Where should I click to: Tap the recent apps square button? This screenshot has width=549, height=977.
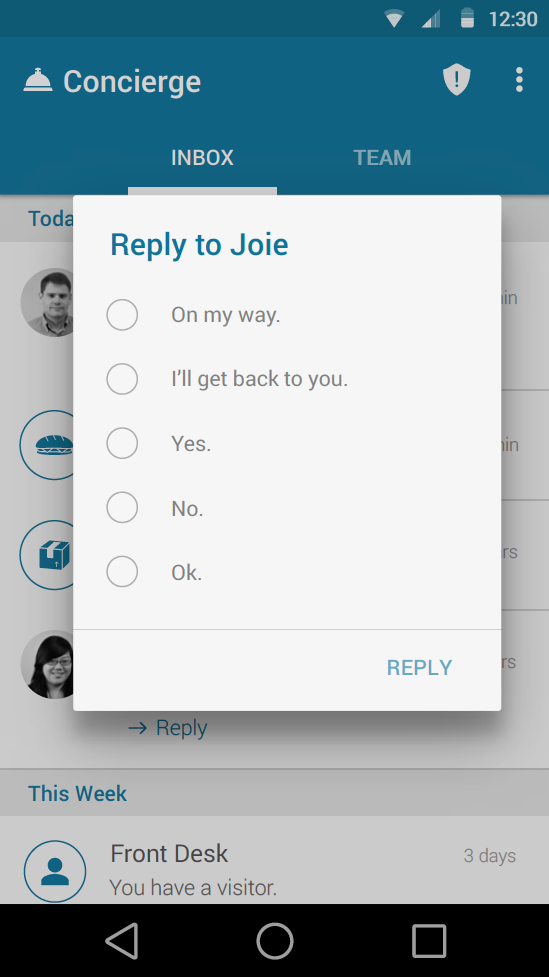(429, 940)
